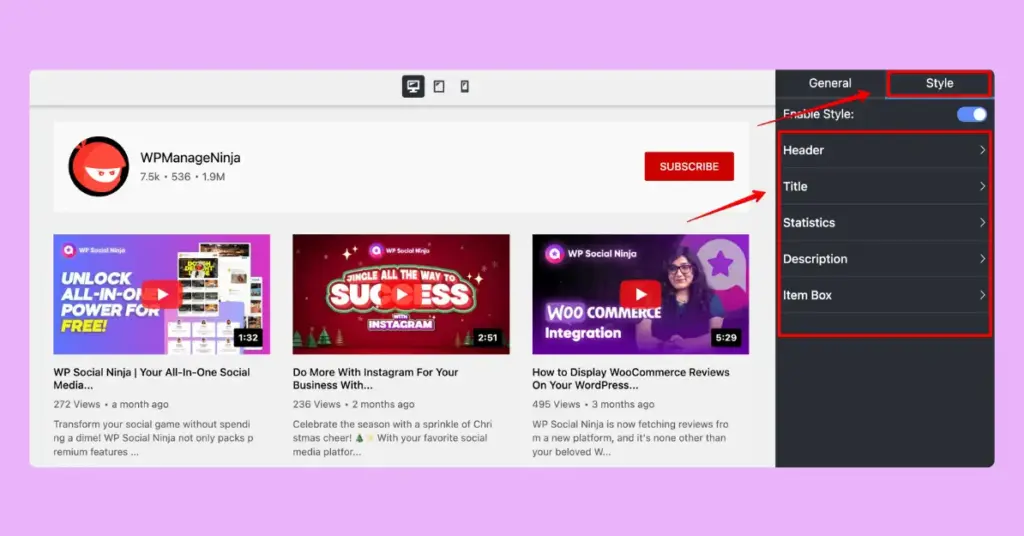The height and width of the screenshot is (536, 1024).
Task: Switch to tablet preview mode icon
Action: (439, 86)
